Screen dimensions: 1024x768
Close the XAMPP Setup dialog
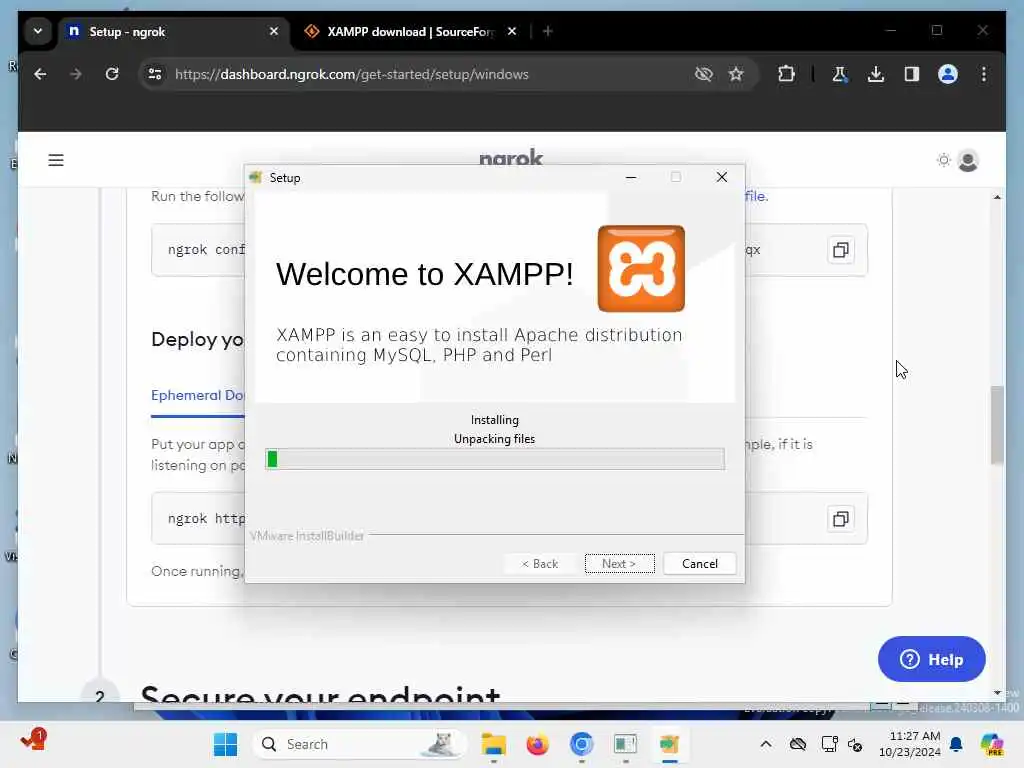tap(722, 178)
